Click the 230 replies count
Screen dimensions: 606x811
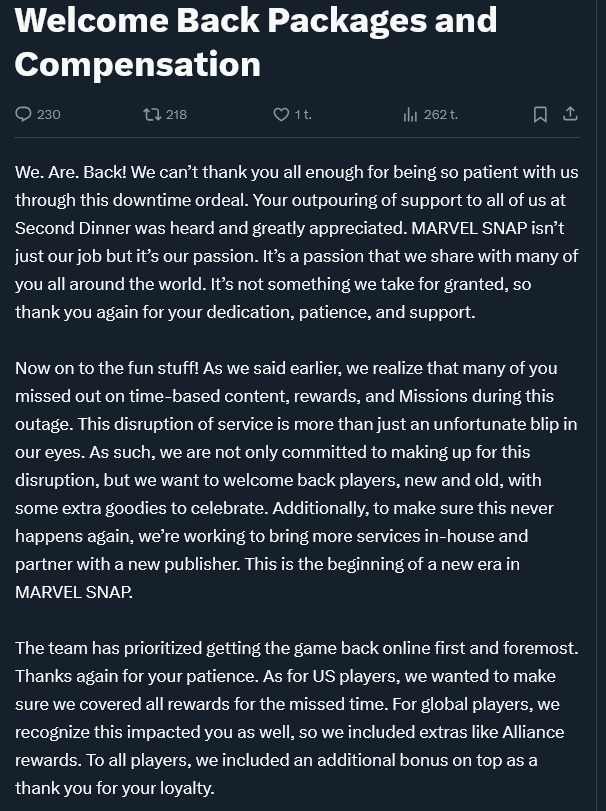pyautogui.click(x=48, y=114)
